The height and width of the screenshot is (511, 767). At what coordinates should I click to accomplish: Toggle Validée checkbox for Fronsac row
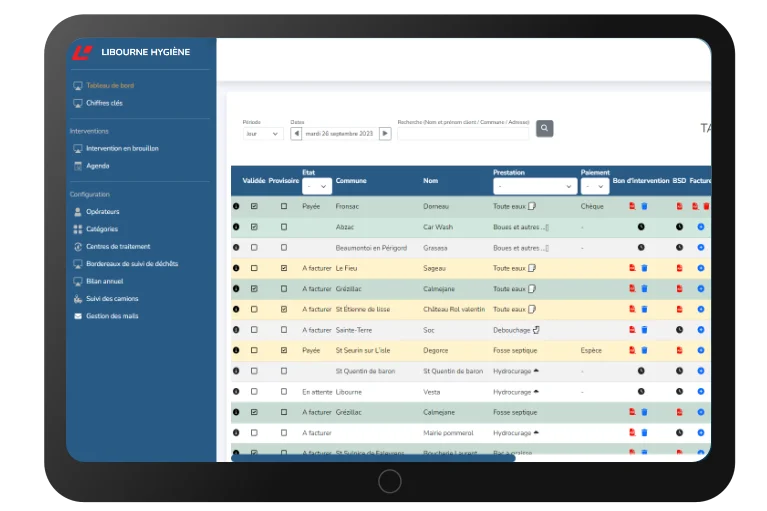254,206
